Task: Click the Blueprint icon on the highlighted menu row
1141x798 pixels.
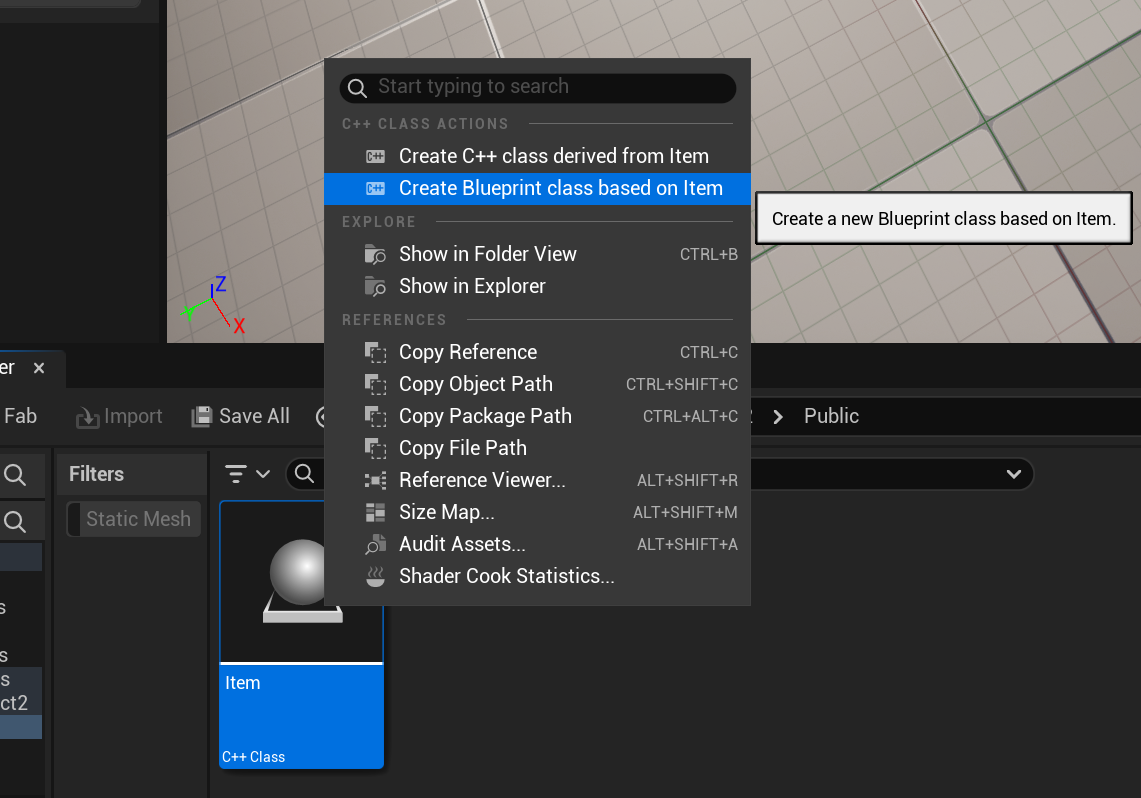Action: (375, 188)
